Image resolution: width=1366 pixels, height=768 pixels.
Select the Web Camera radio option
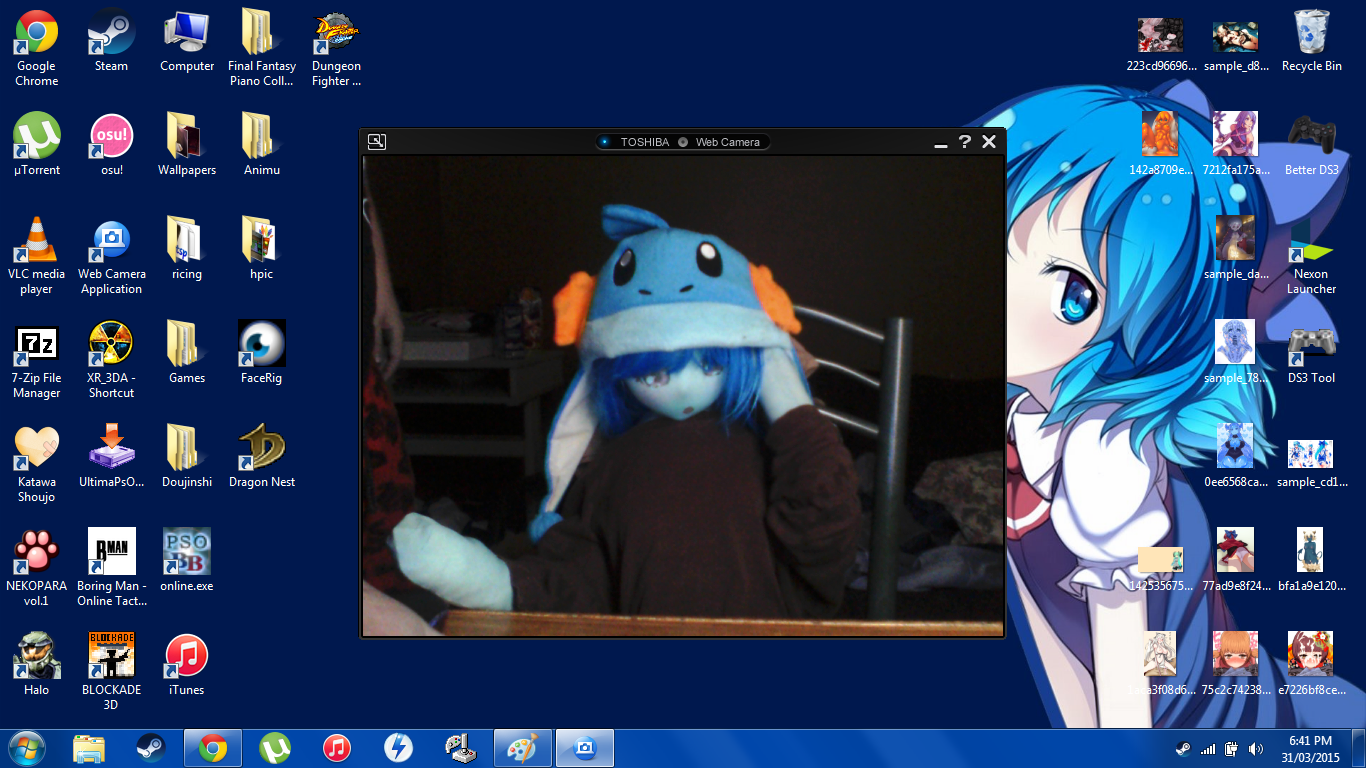(683, 142)
